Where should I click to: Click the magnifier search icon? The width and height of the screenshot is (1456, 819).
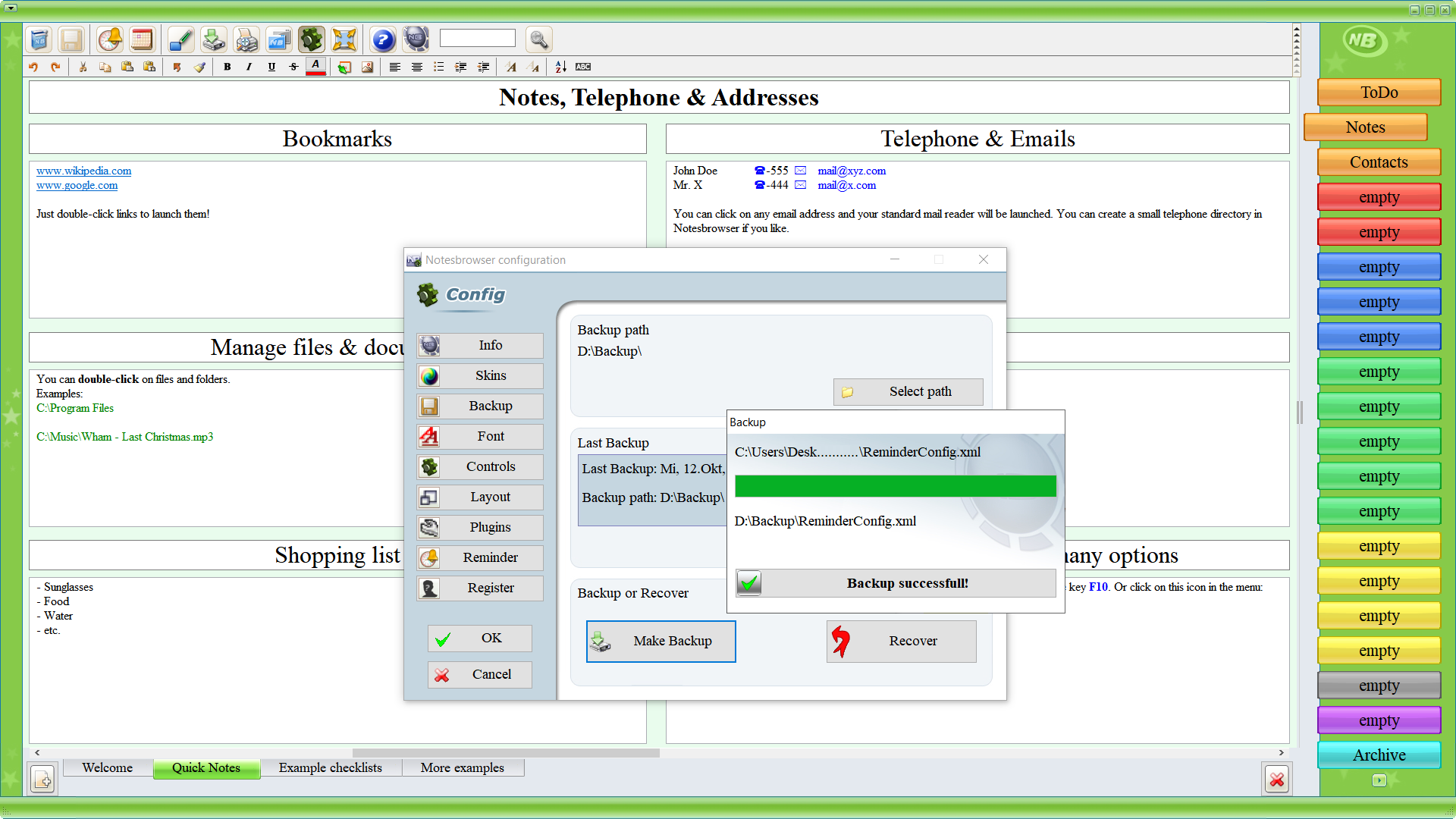pos(538,39)
